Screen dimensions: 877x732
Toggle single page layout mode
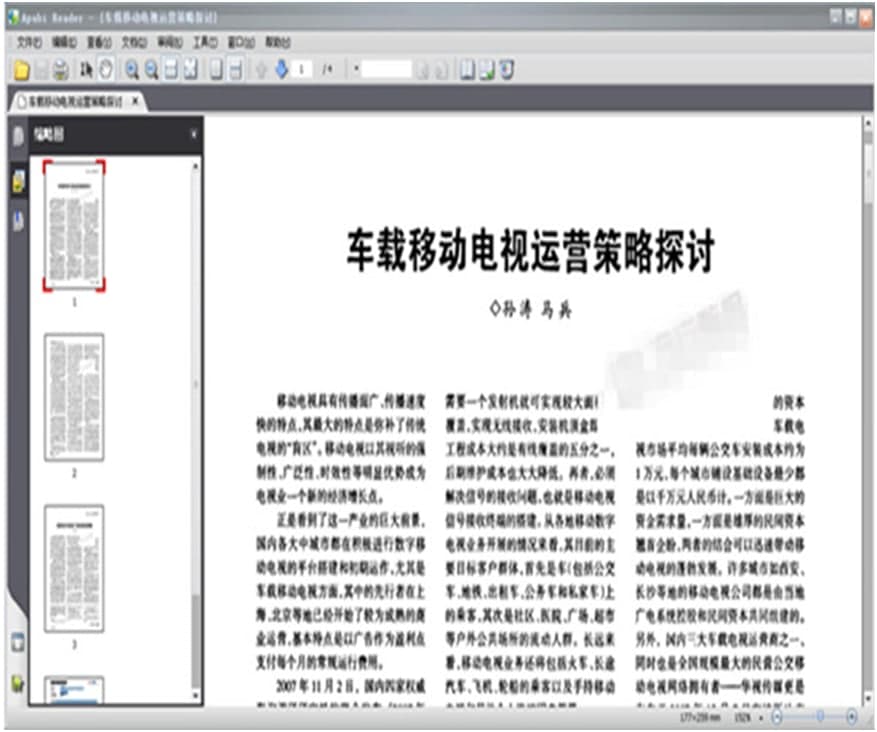[x=216, y=69]
